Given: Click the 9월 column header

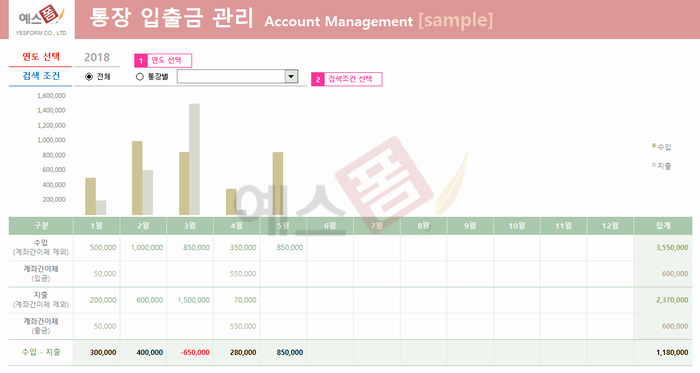Looking at the screenshot, I should pos(470,226).
